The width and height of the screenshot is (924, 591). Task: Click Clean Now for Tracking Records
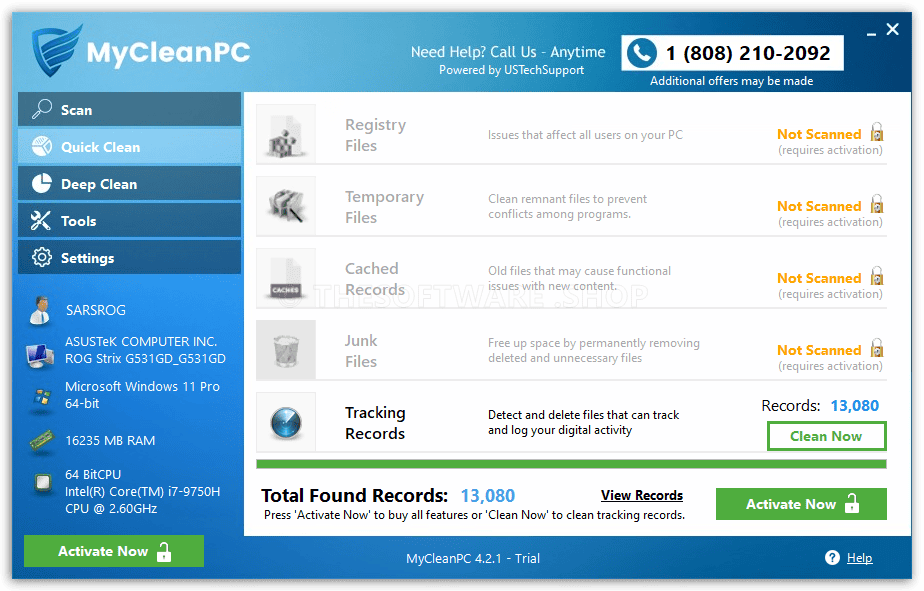pos(826,436)
